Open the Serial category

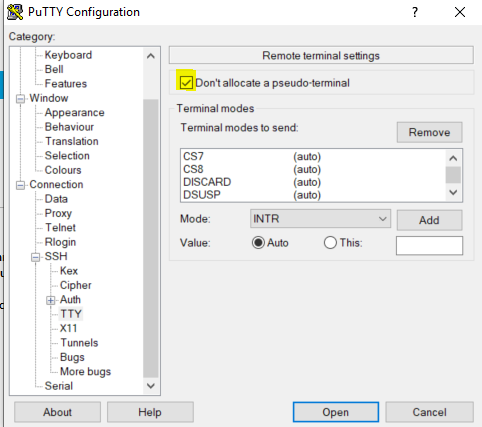[59, 386]
